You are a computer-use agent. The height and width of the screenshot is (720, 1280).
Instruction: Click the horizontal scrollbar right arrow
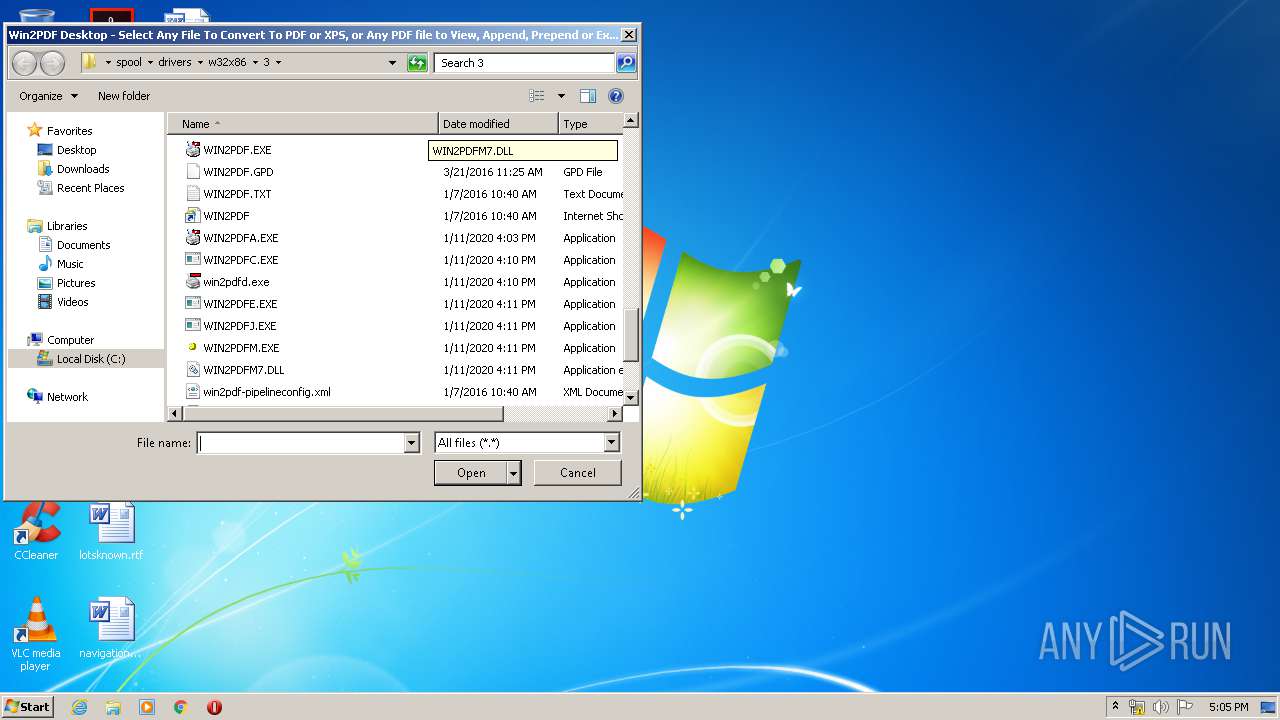pyautogui.click(x=614, y=413)
